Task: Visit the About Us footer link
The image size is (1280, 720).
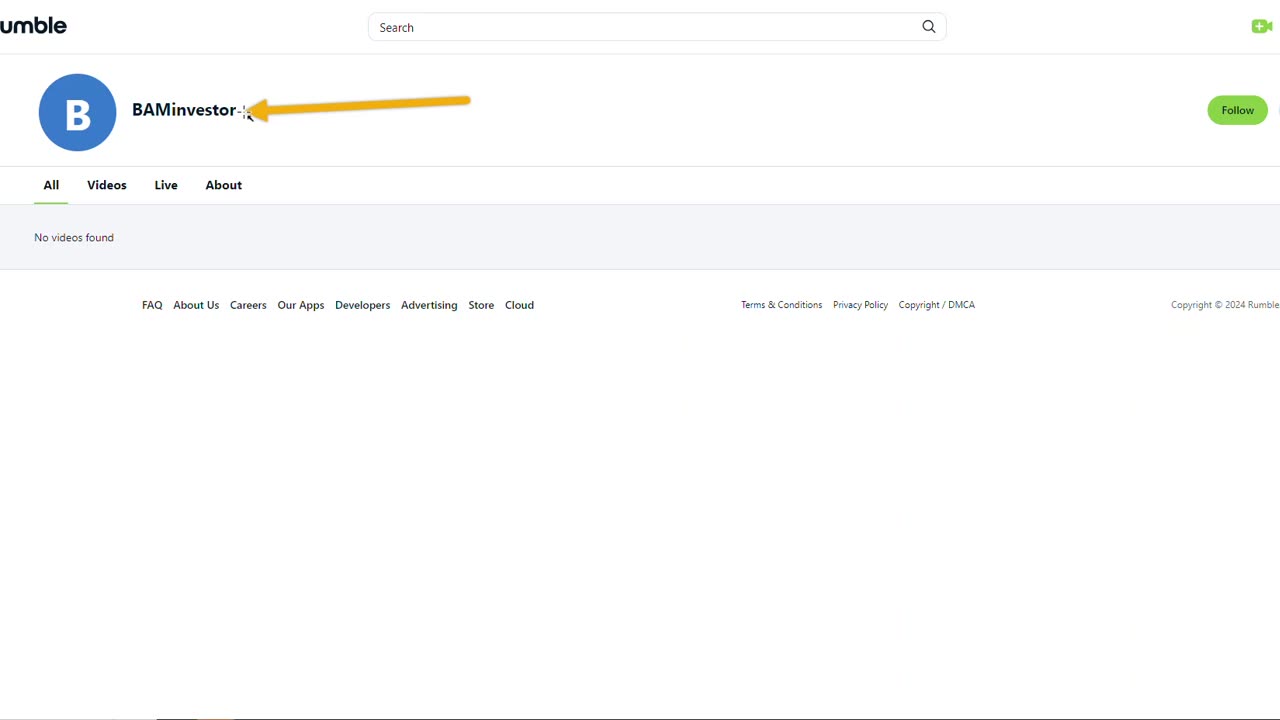Action: point(196,305)
